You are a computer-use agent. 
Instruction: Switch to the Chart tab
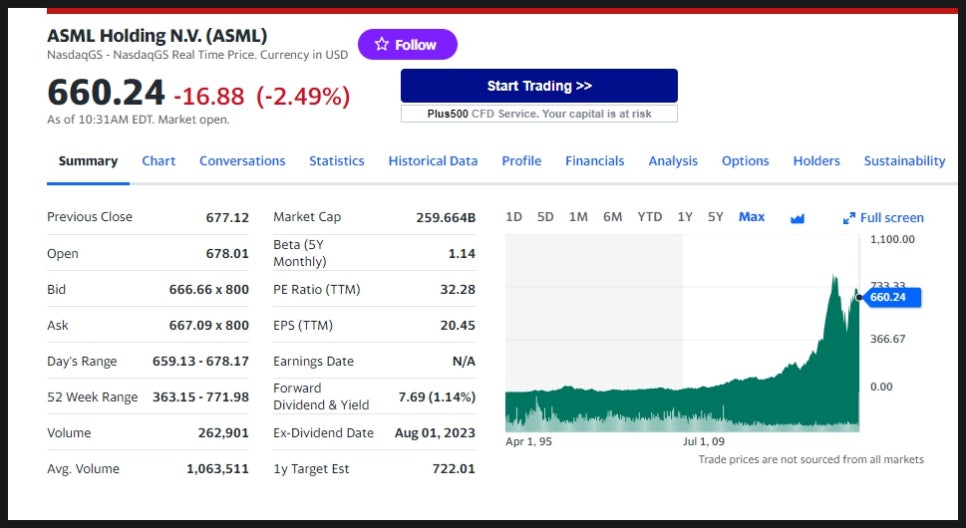coord(158,161)
